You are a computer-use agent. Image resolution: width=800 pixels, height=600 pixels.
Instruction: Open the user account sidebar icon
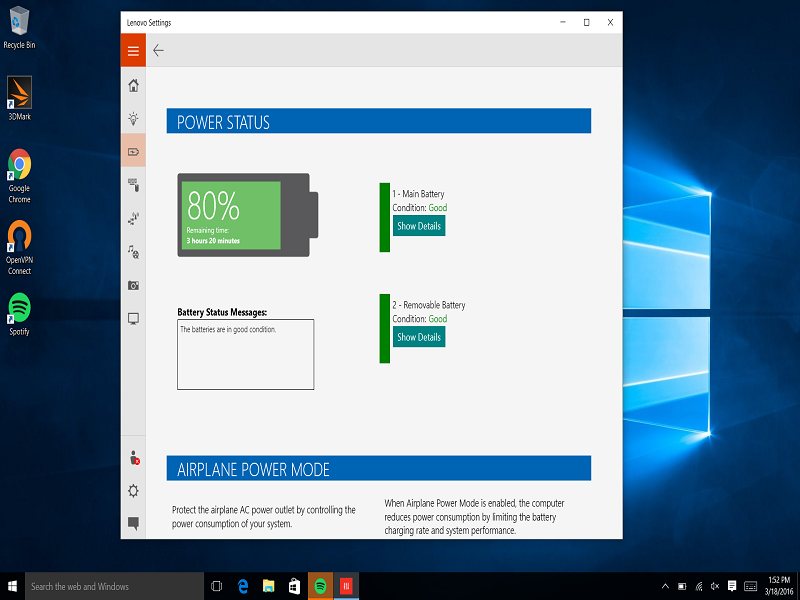133,458
